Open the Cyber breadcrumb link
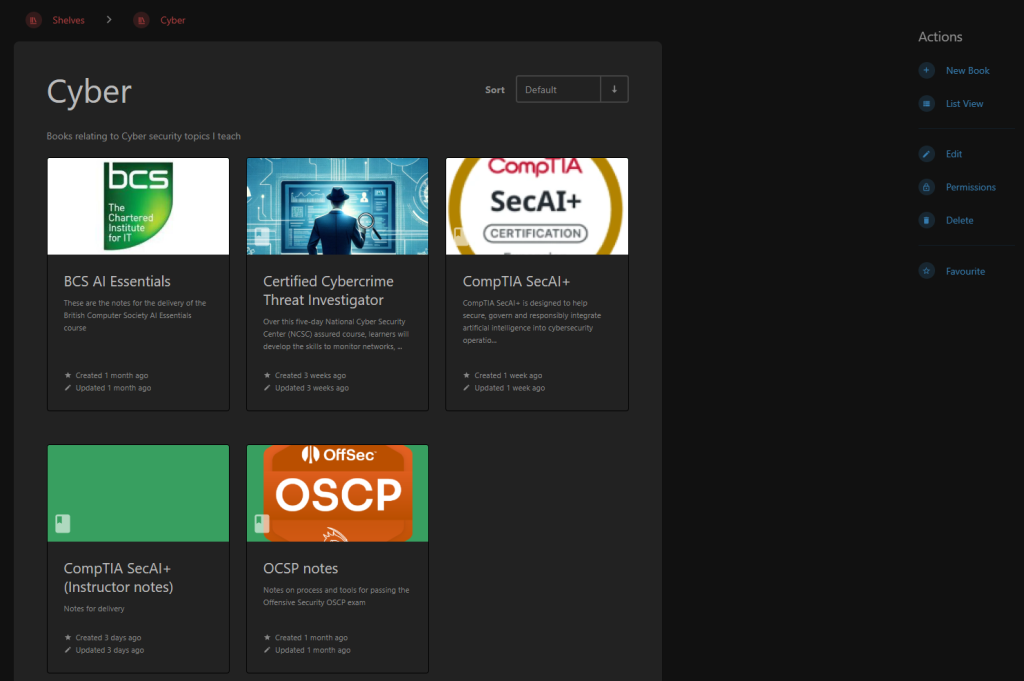This screenshot has width=1024, height=681. tap(172, 20)
